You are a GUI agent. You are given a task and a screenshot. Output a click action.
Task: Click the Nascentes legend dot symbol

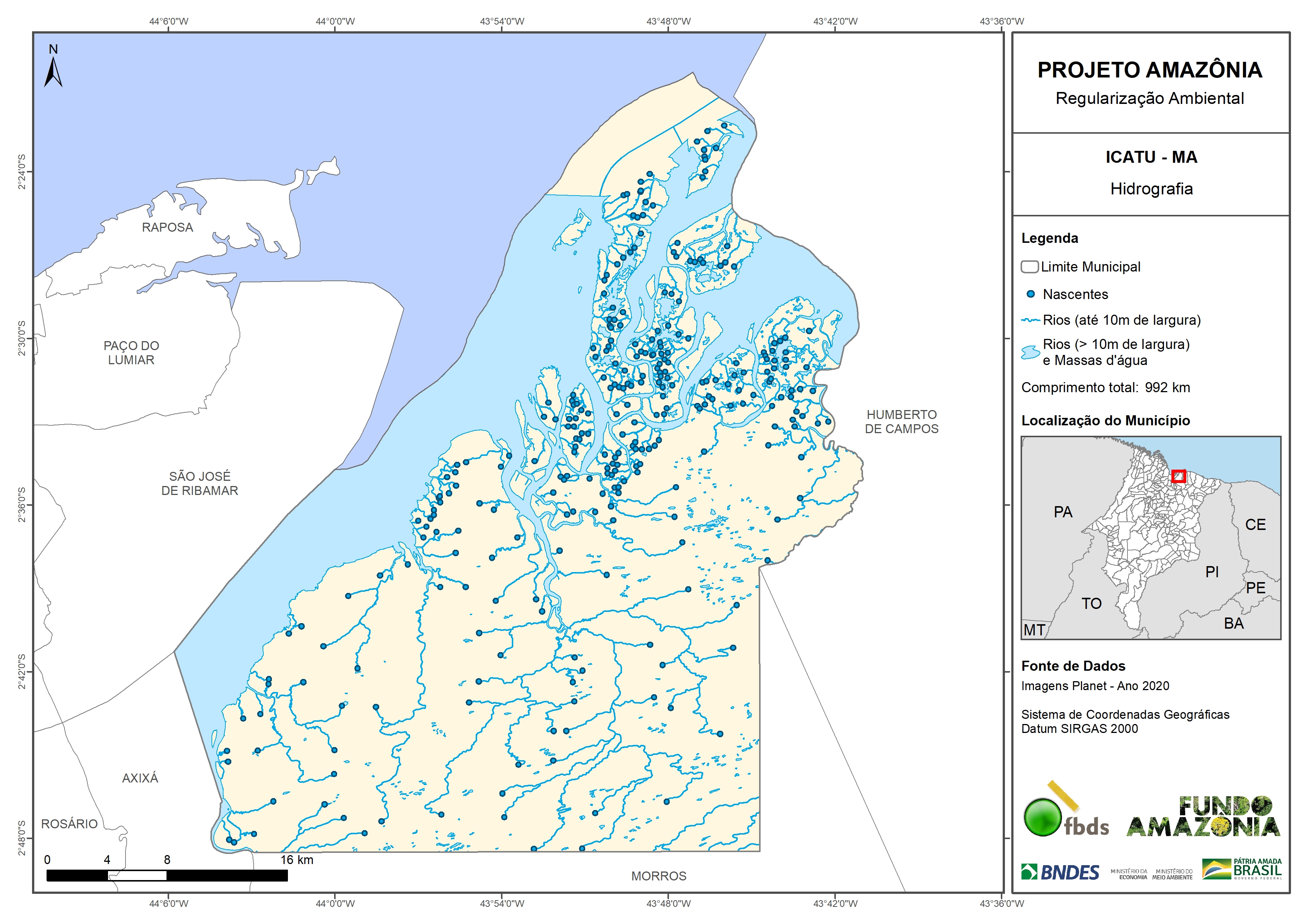[1030, 294]
